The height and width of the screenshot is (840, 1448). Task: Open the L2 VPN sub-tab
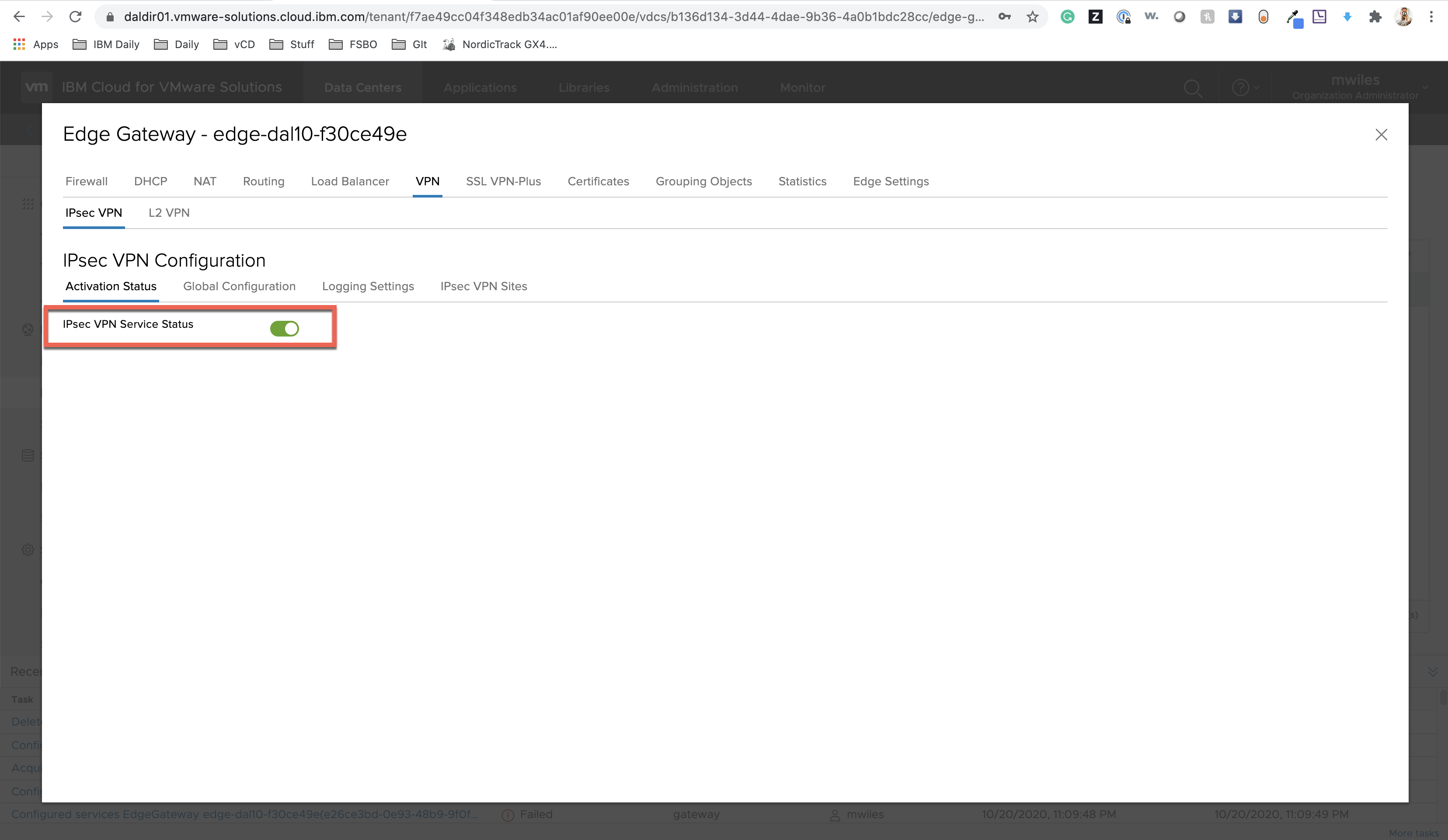(169, 213)
